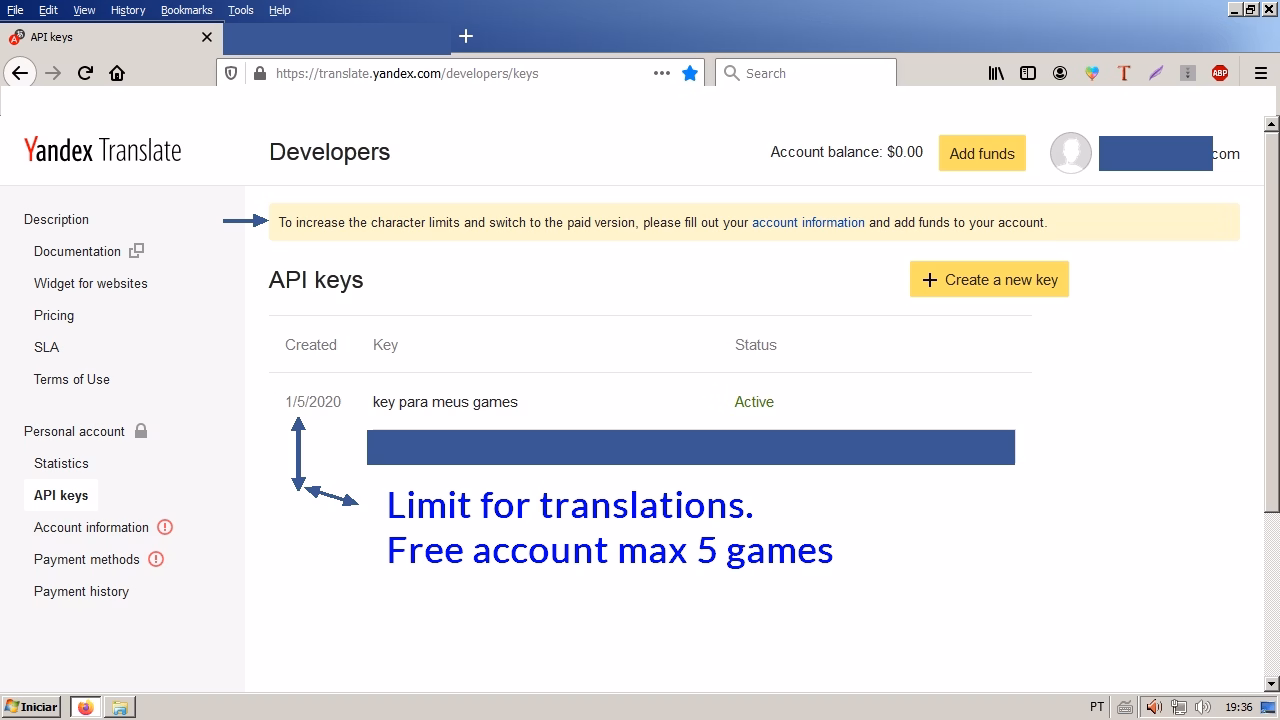Open Widget for websites link
Viewport: 1280px width, 720px height.
(90, 283)
